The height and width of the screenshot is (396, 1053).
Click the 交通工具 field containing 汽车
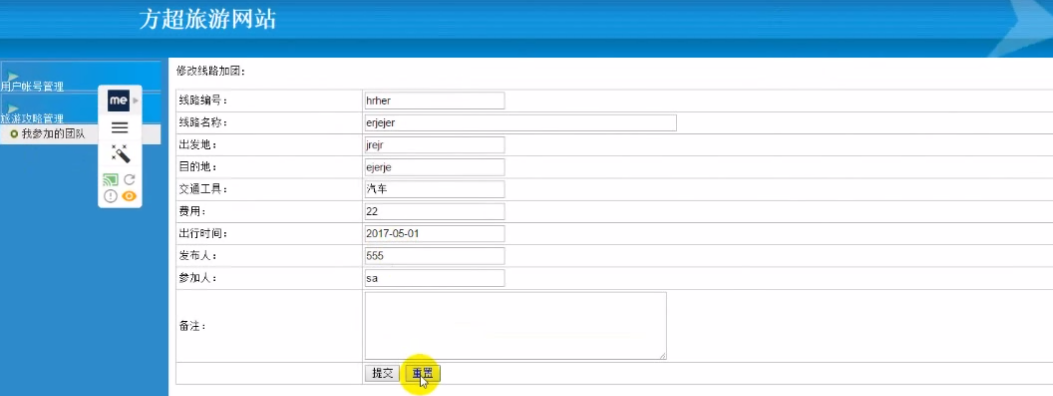pos(434,189)
